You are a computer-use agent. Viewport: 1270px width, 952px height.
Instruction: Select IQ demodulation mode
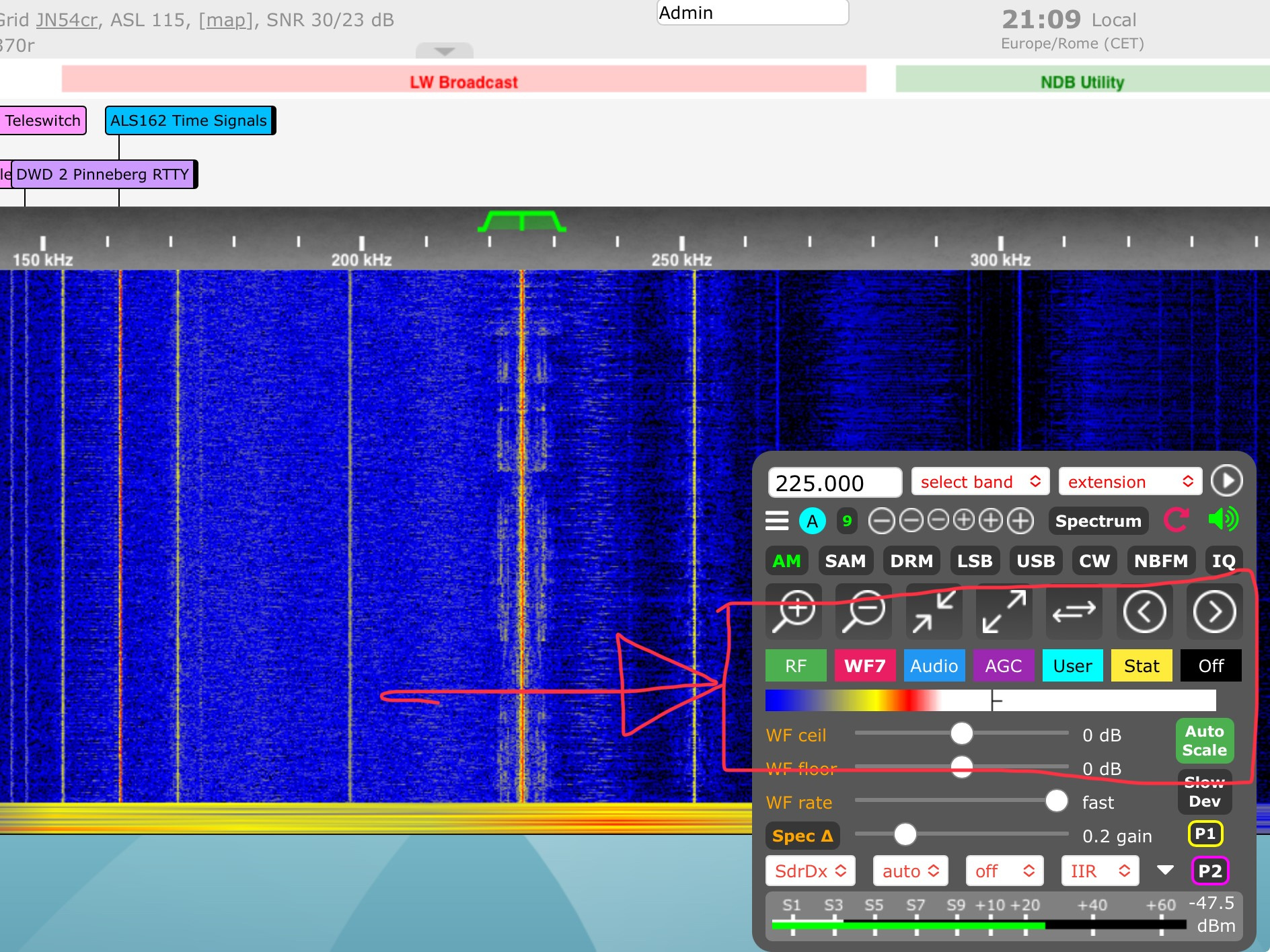[x=1224, y=560]
